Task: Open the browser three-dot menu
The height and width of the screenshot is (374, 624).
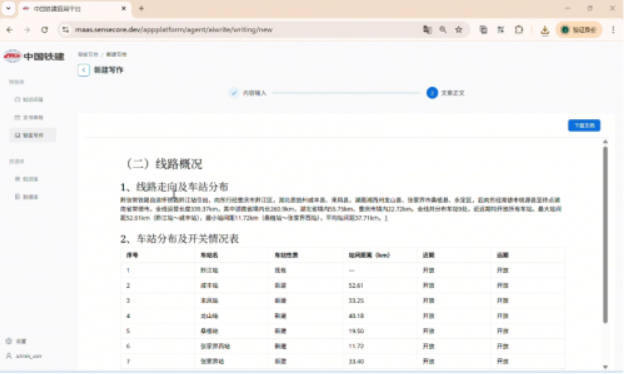Action: 613,29
